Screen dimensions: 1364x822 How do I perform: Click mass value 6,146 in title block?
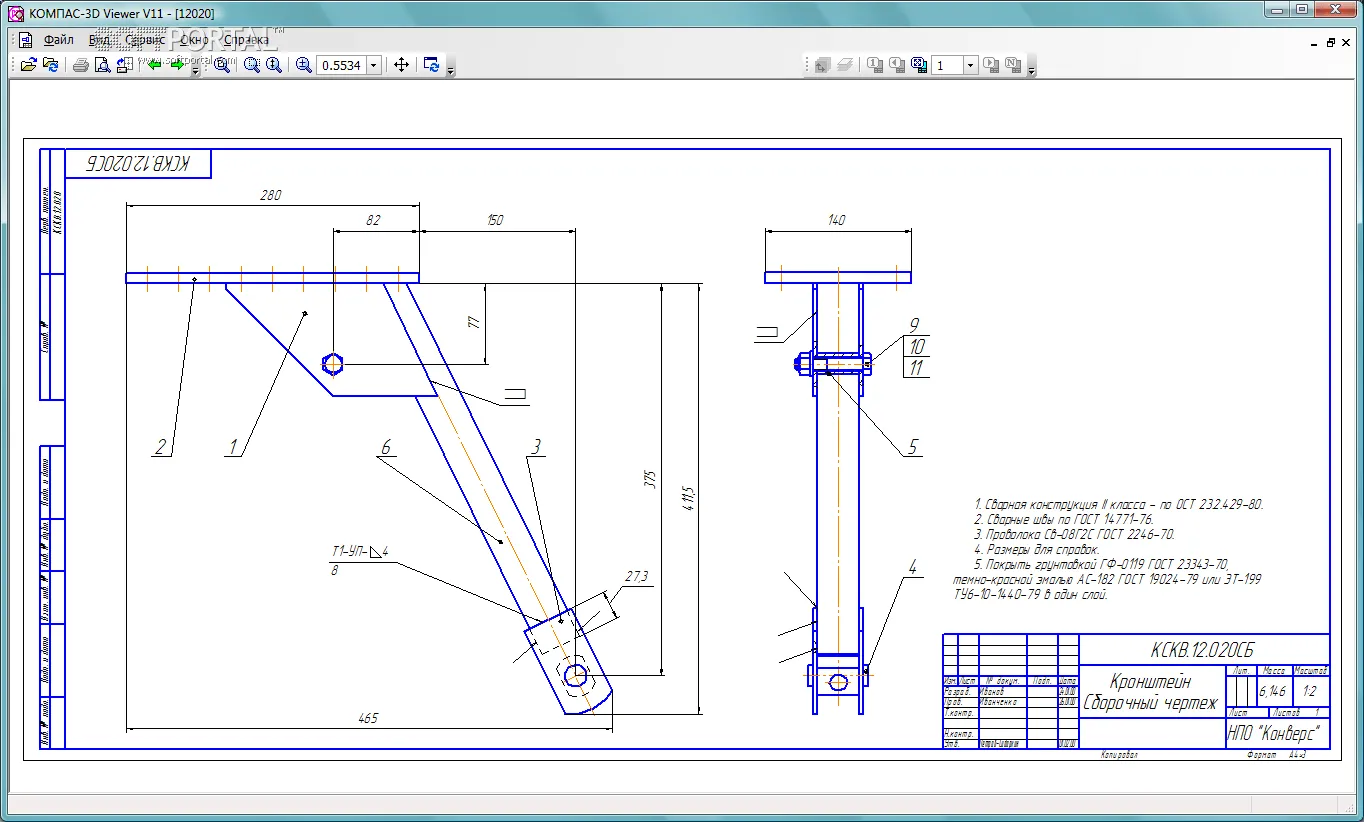(x=1272, y=691)
